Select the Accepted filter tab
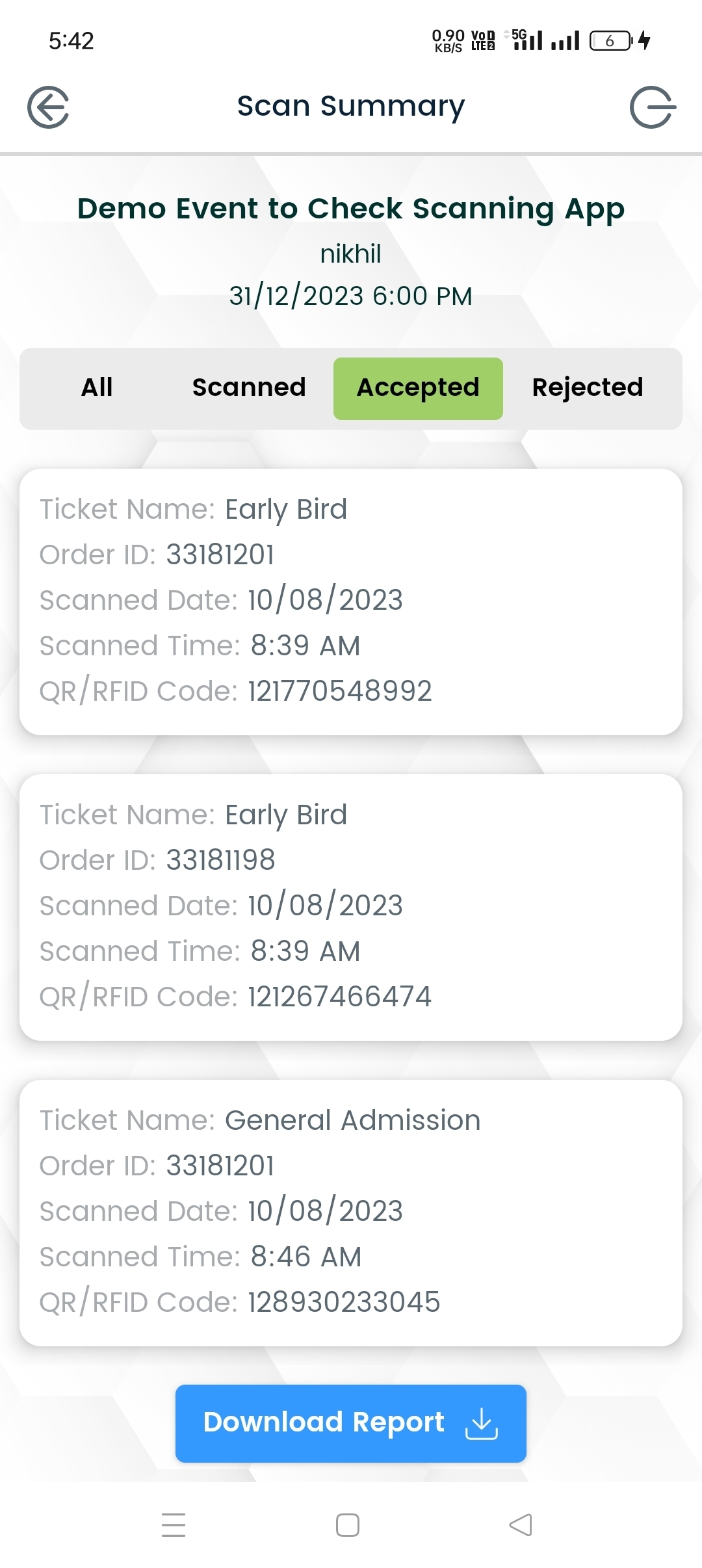 pos(418,388)
